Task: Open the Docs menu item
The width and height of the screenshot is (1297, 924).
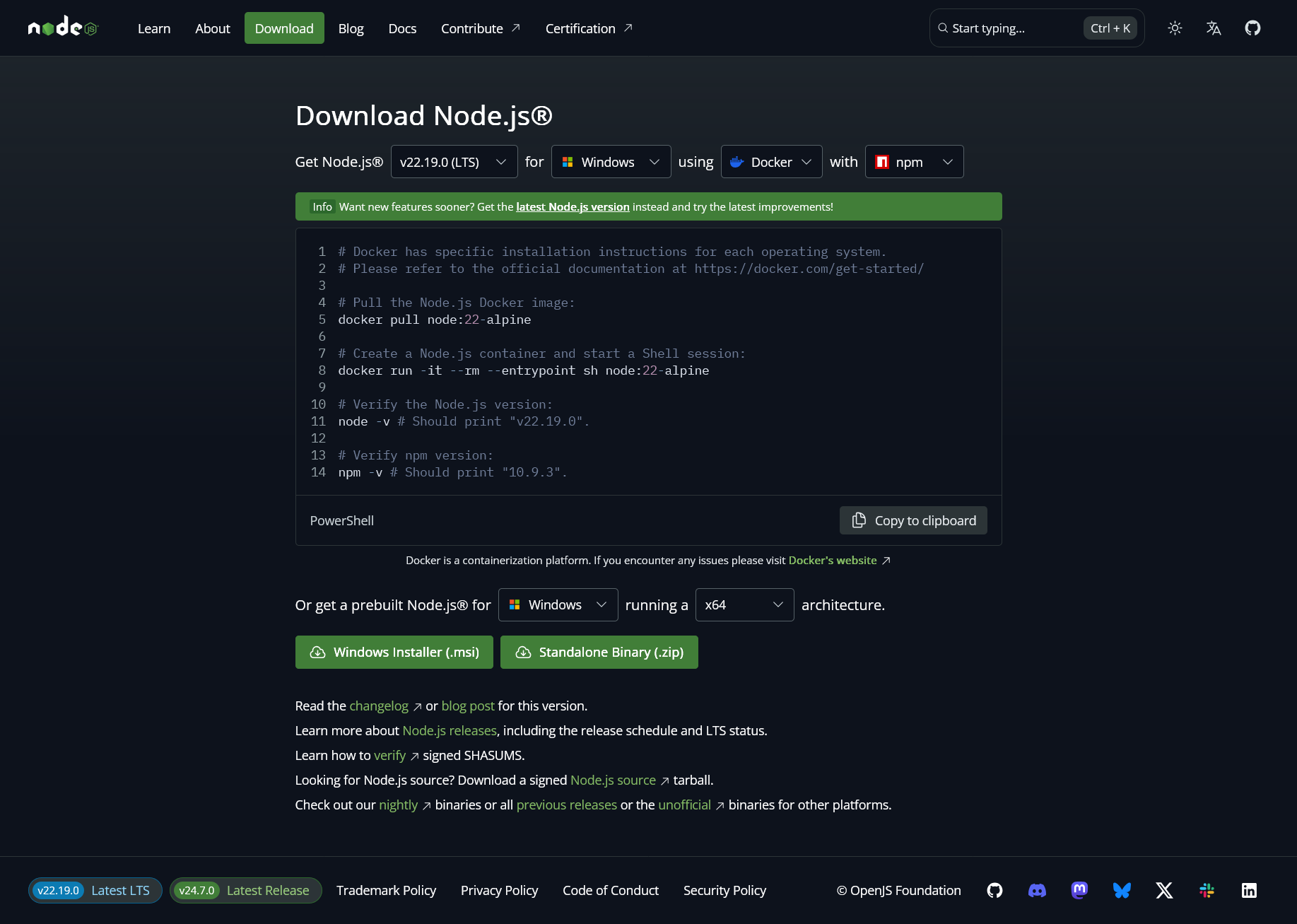Action: point(402,28)
